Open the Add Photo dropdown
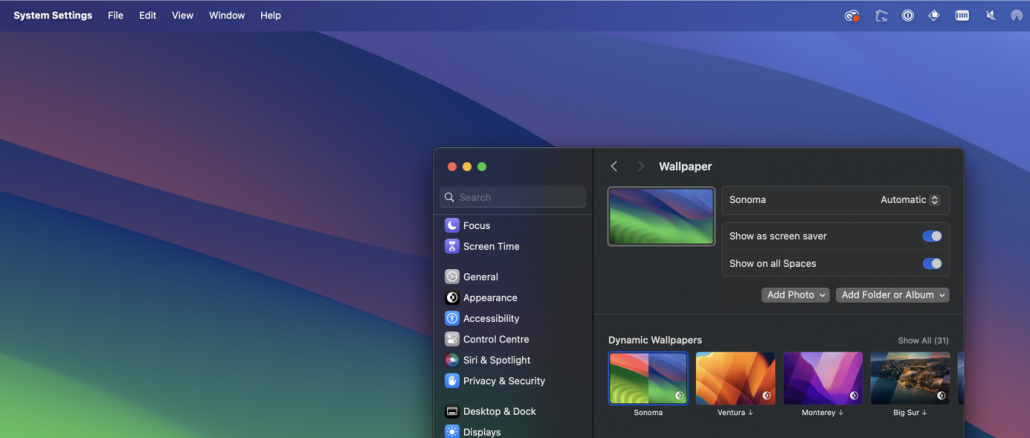This screenshot has width=1030, height=438. (x=795, y=295)
